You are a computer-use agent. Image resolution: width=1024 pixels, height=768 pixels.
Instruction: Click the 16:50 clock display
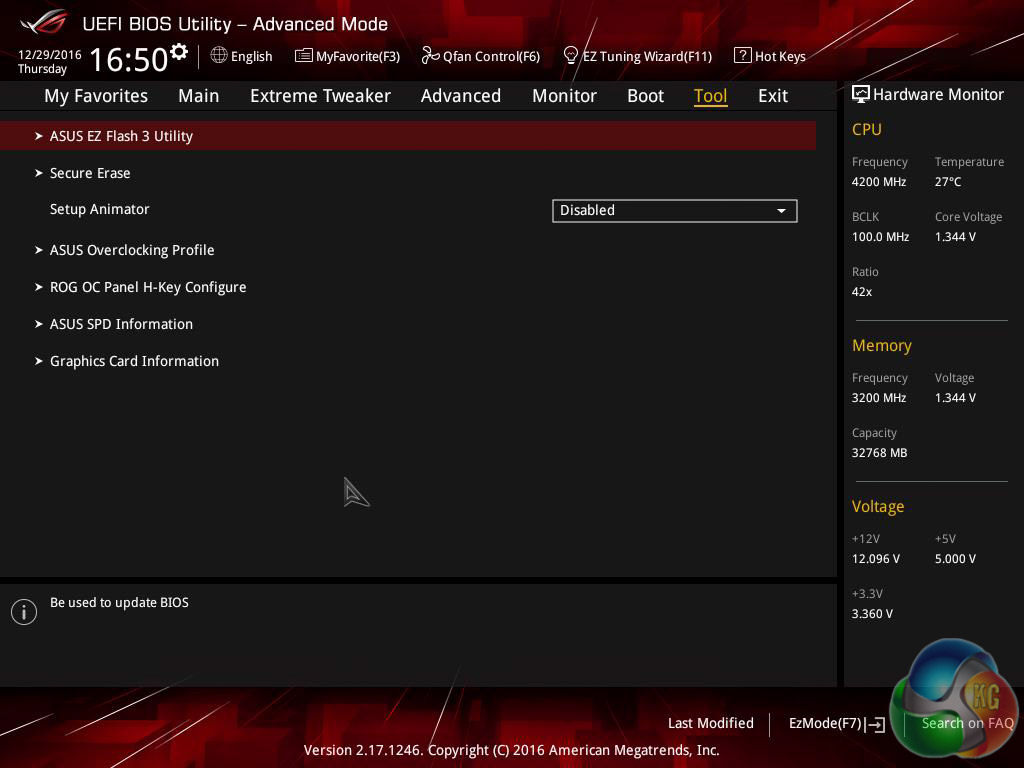[x=129, y=59]
